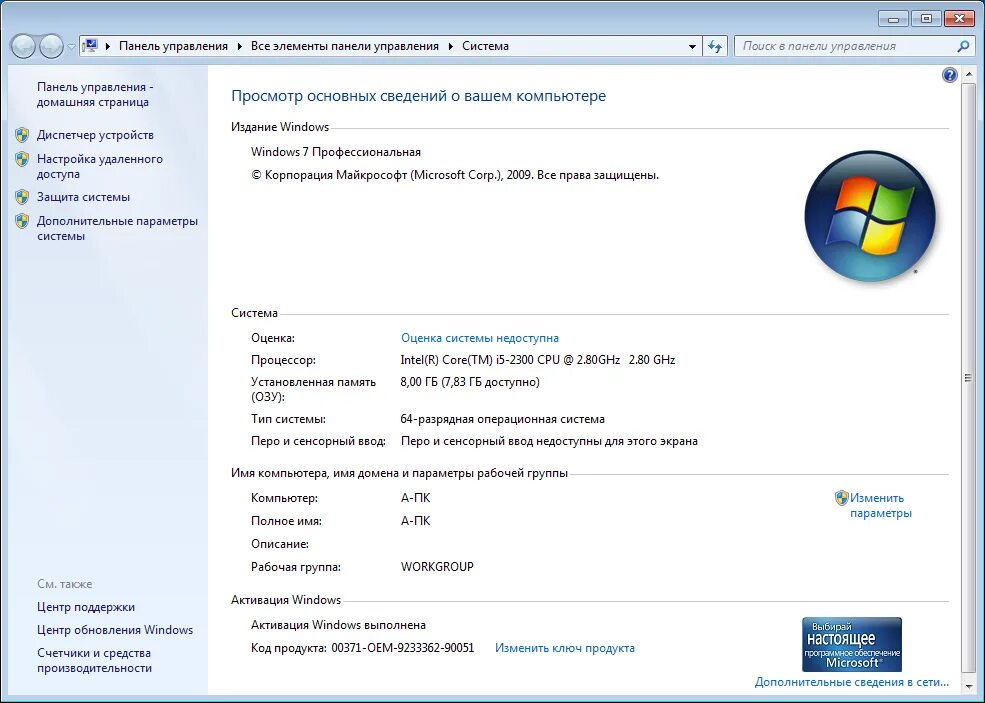Select text 8,00 ГБ (7,83 ГБ доступно)

(x=470, y=382)
